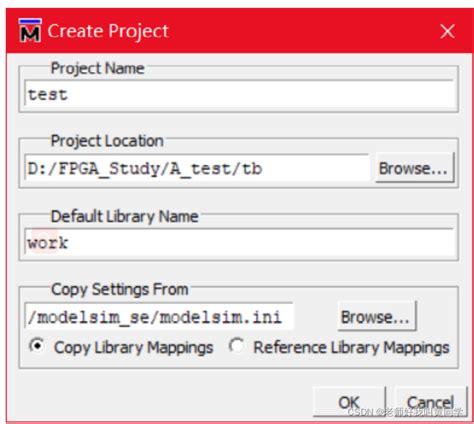Screen dimensions: 474x424
Task: Click the Default Library Name field with work
Action: 240,242
